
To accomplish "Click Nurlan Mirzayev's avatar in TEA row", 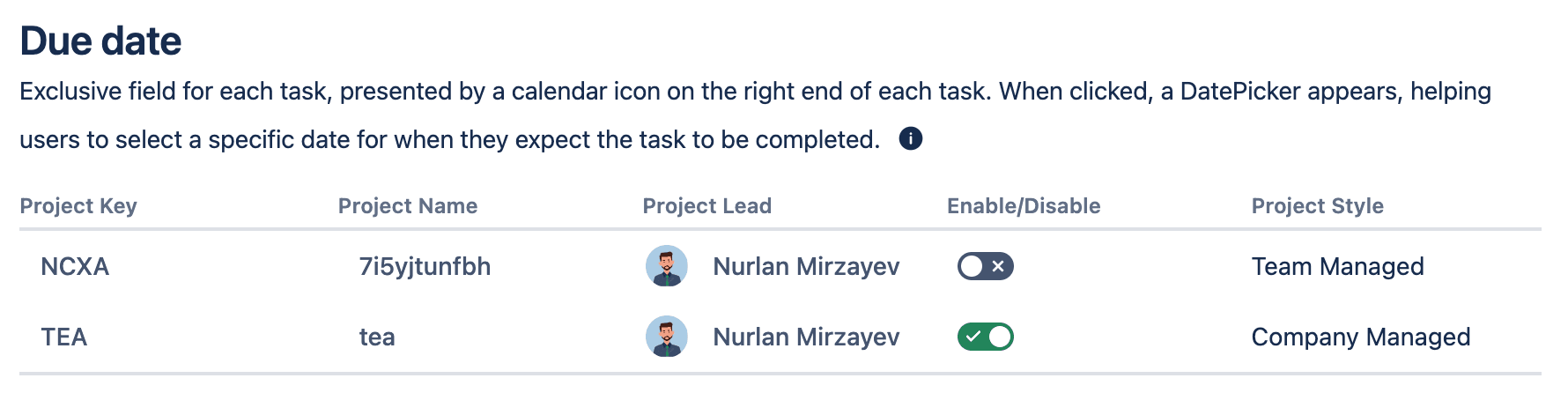I will (x=667, y=337).
